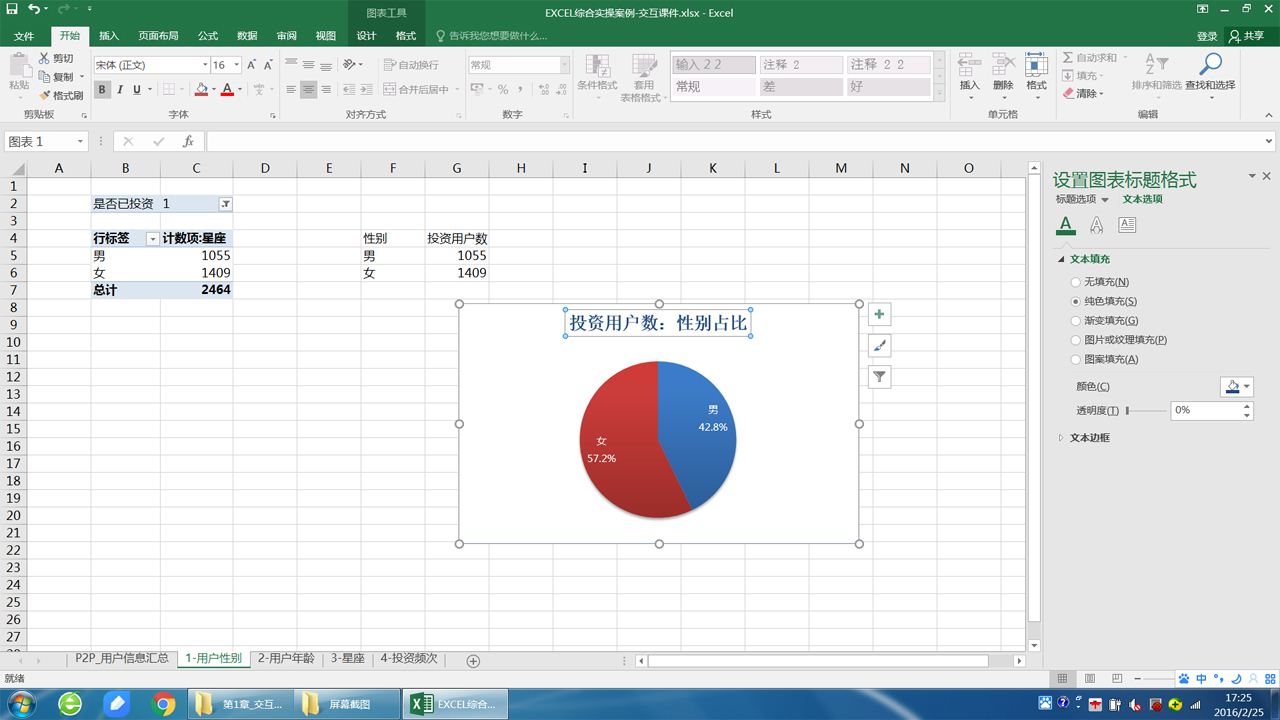
Task: Open the pivot filter dropdown in cell C2
Action: click(x=225, y=204)
